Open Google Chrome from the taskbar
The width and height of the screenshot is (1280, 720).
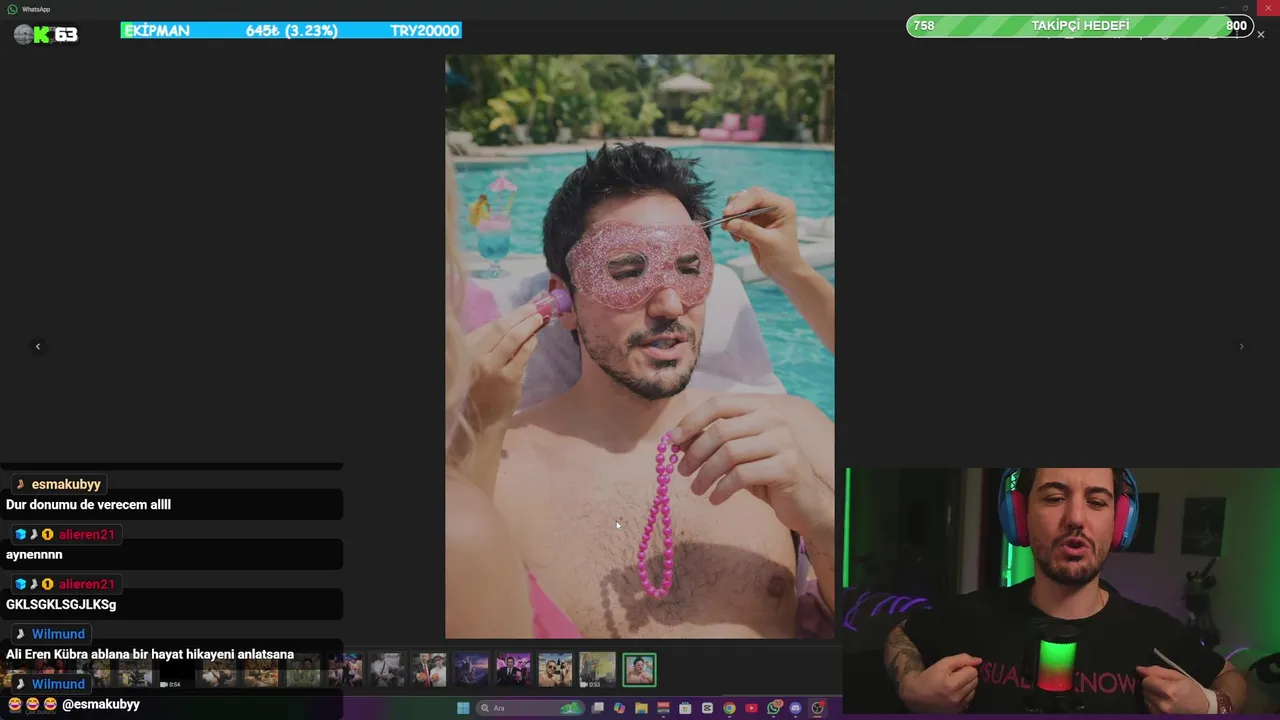coord(729,708)
